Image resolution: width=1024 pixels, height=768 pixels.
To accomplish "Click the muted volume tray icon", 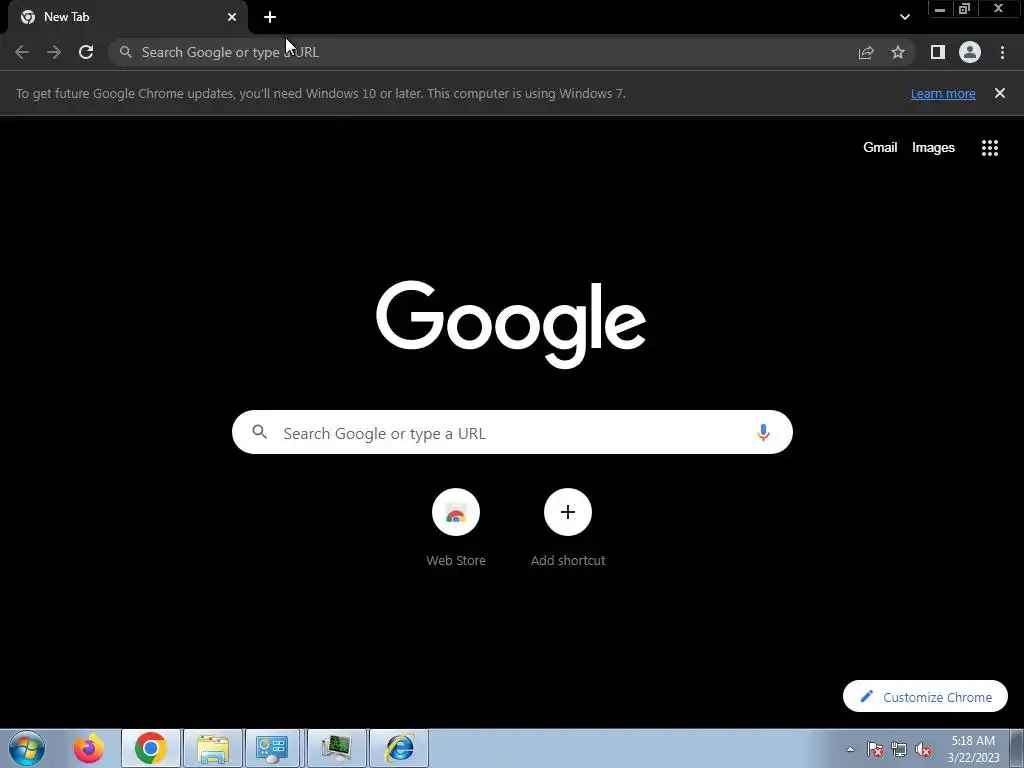I will tap(923, 749).
